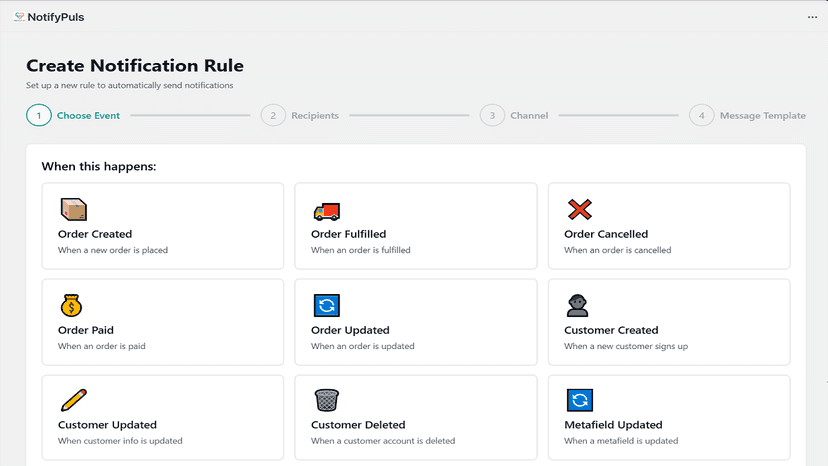The width and height of the screenshot is (828, 466).
Task: Select the Metafield Updated event title
Action: coord(613,425)
